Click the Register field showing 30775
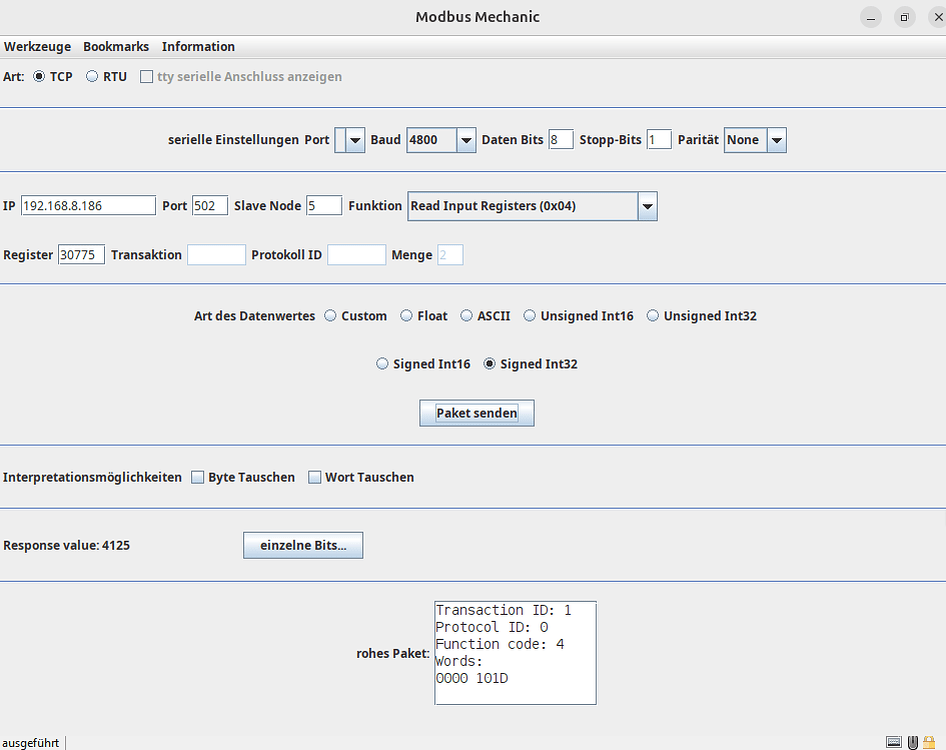 pos(81,255)
